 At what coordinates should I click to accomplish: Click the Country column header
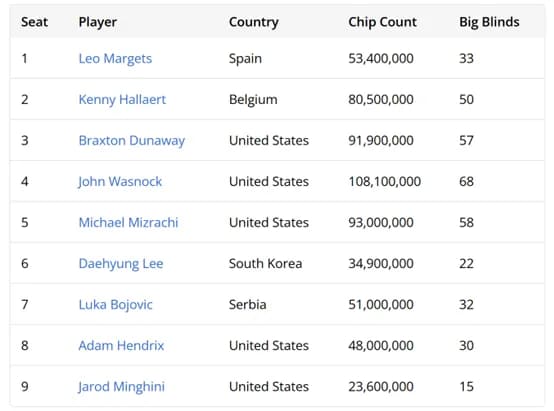coord(254,22)
